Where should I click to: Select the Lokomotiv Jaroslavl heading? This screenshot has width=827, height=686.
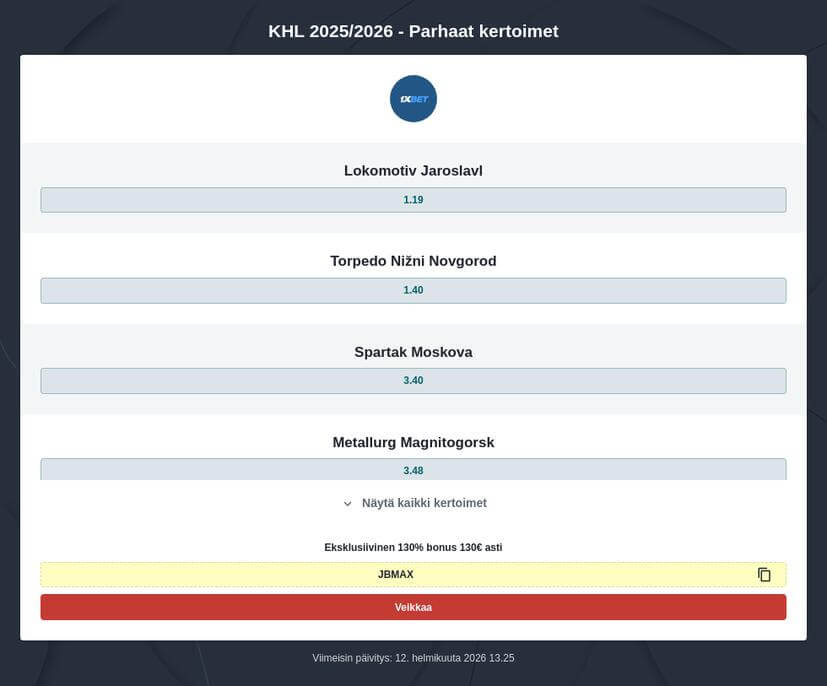tap(413, 170)
